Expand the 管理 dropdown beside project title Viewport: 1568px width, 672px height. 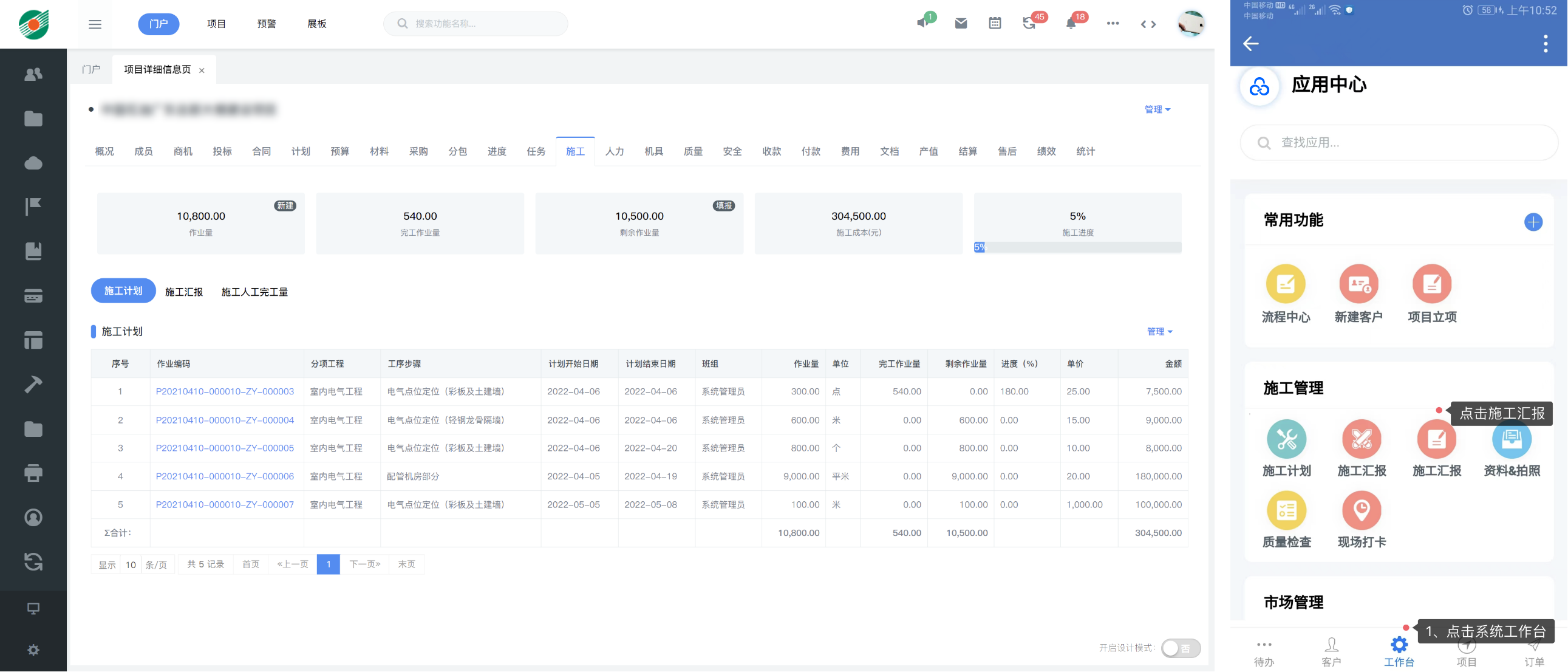1157,109
